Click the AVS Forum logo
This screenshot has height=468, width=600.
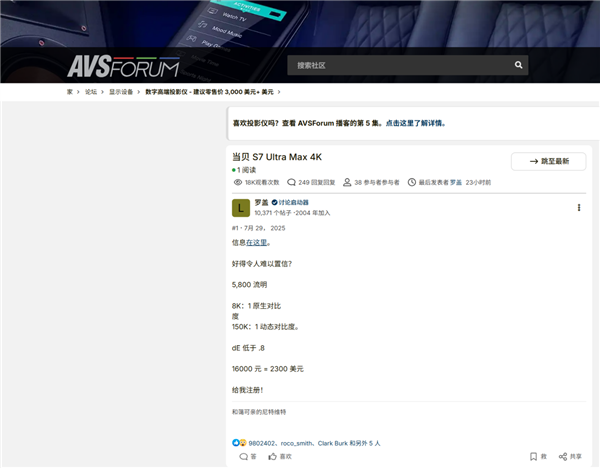124,66
